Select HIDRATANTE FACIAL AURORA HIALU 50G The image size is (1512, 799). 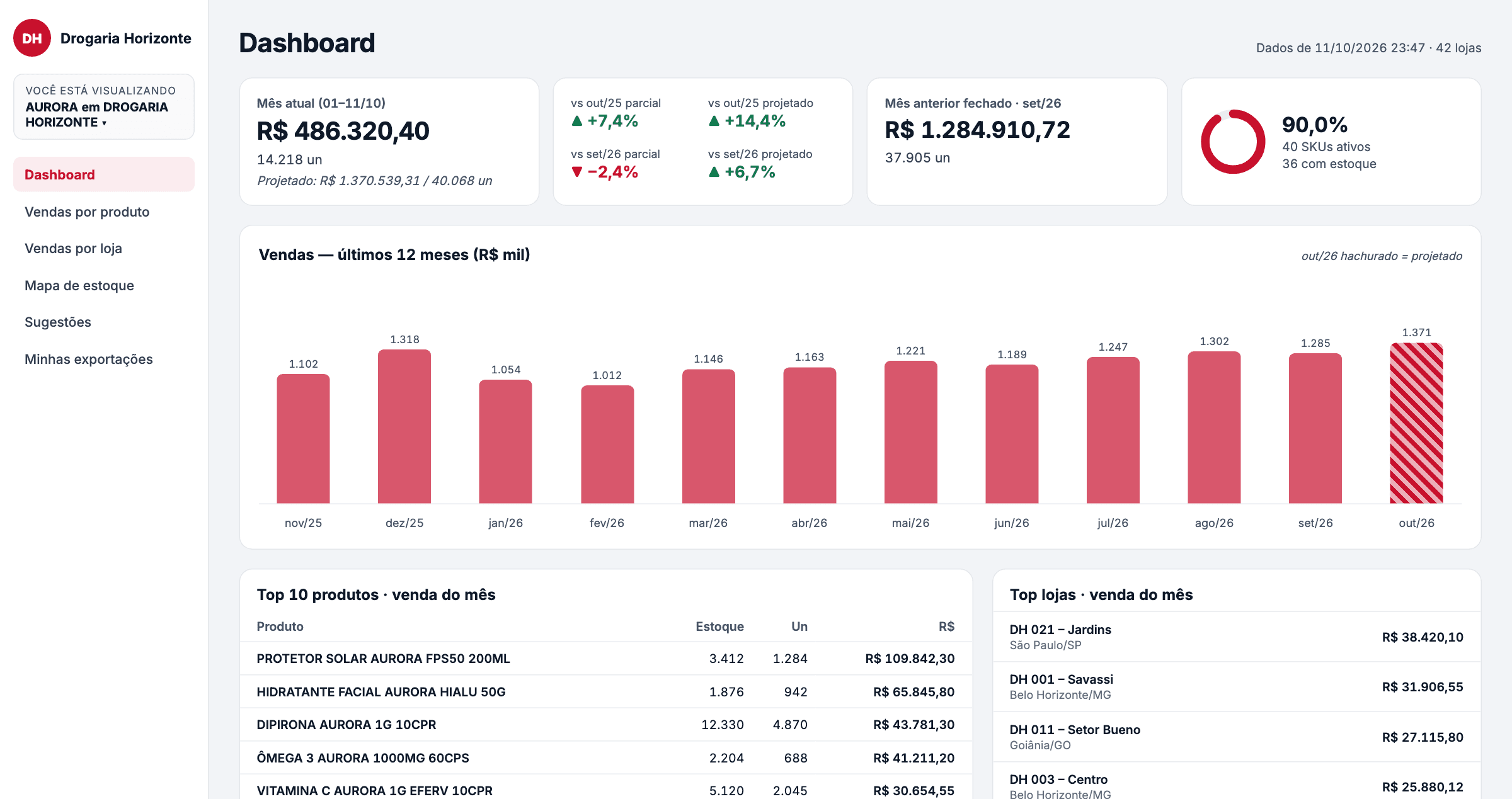tap(606, 692)
